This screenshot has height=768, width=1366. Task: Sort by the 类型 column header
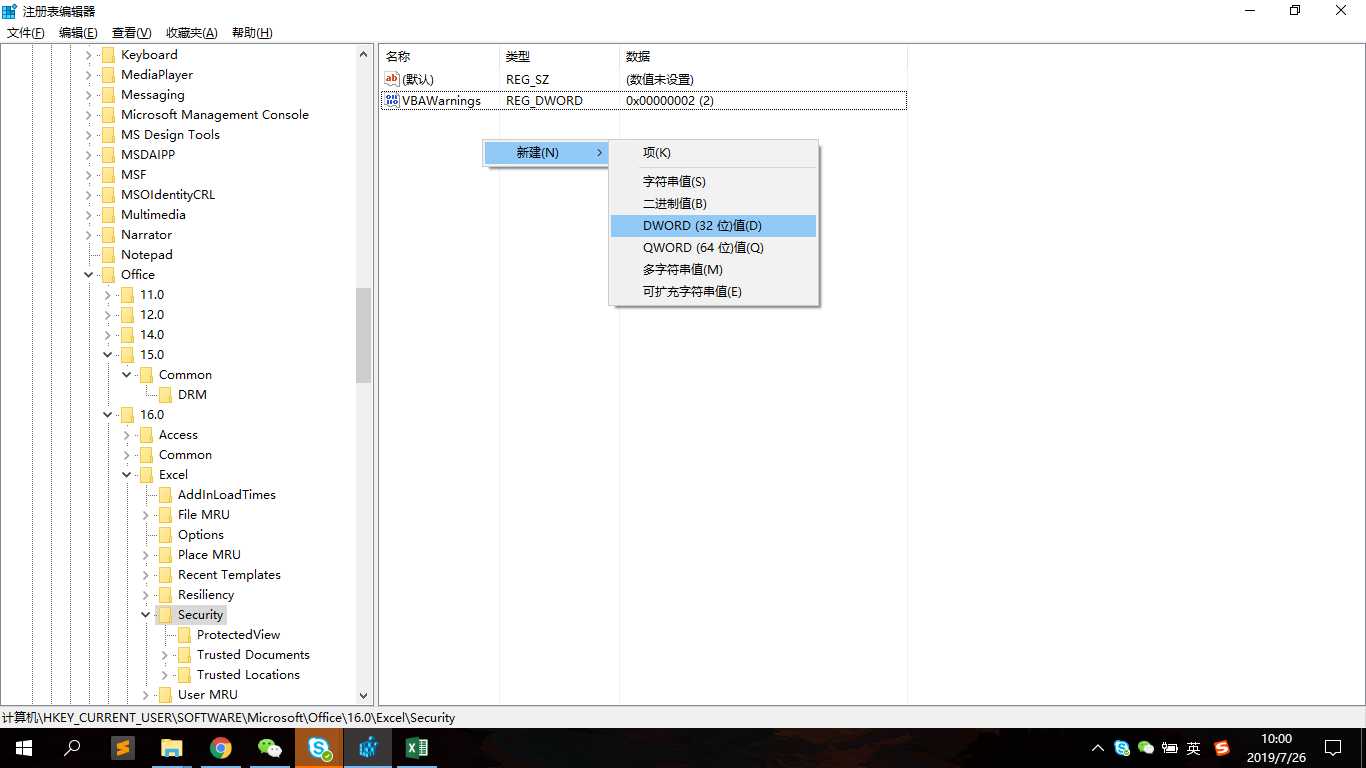pyautogui.click(x=559, y=57)
